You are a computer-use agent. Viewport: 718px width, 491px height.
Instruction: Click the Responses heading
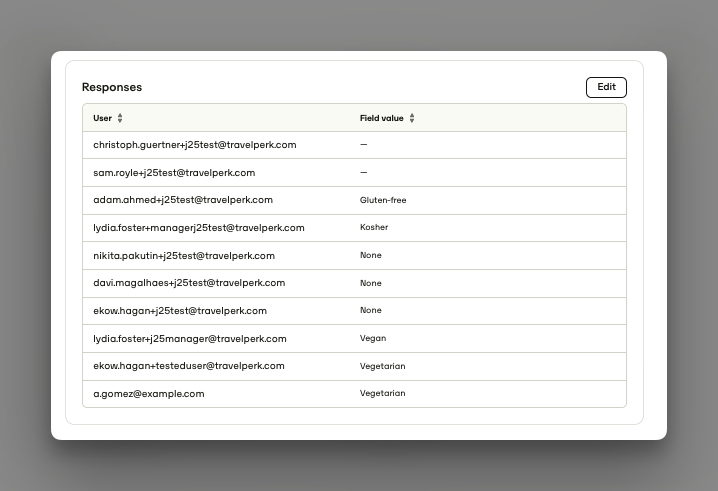[x=112, y=87]
